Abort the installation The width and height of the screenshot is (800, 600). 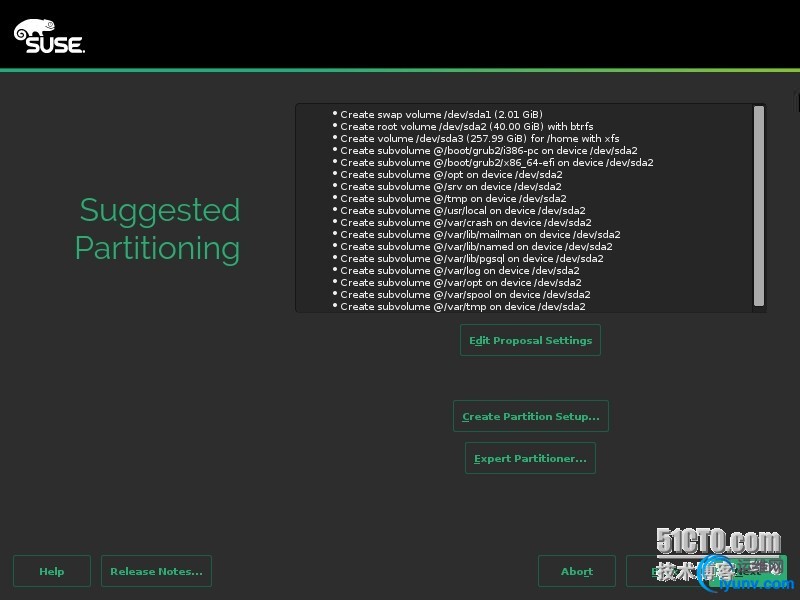point(577,571)
